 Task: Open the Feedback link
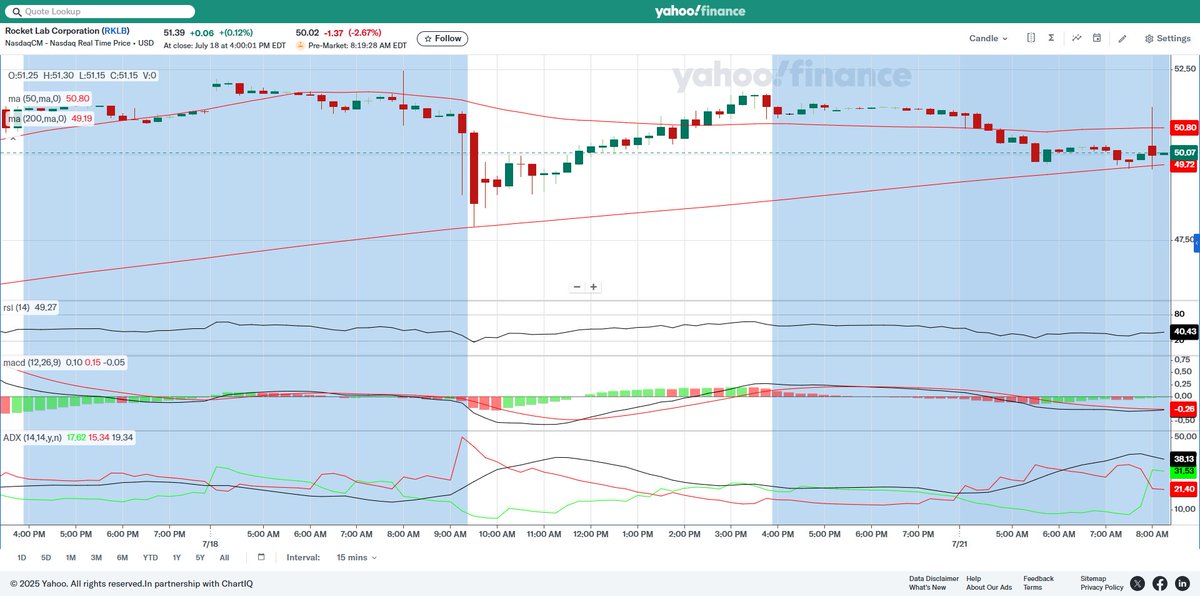1038,578
